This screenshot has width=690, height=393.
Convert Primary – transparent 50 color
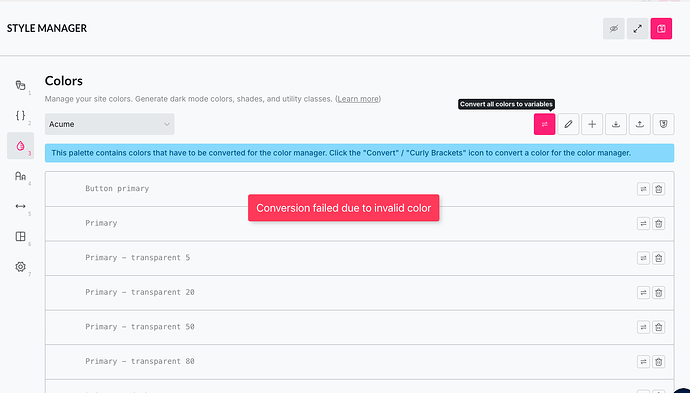[643, 327]
